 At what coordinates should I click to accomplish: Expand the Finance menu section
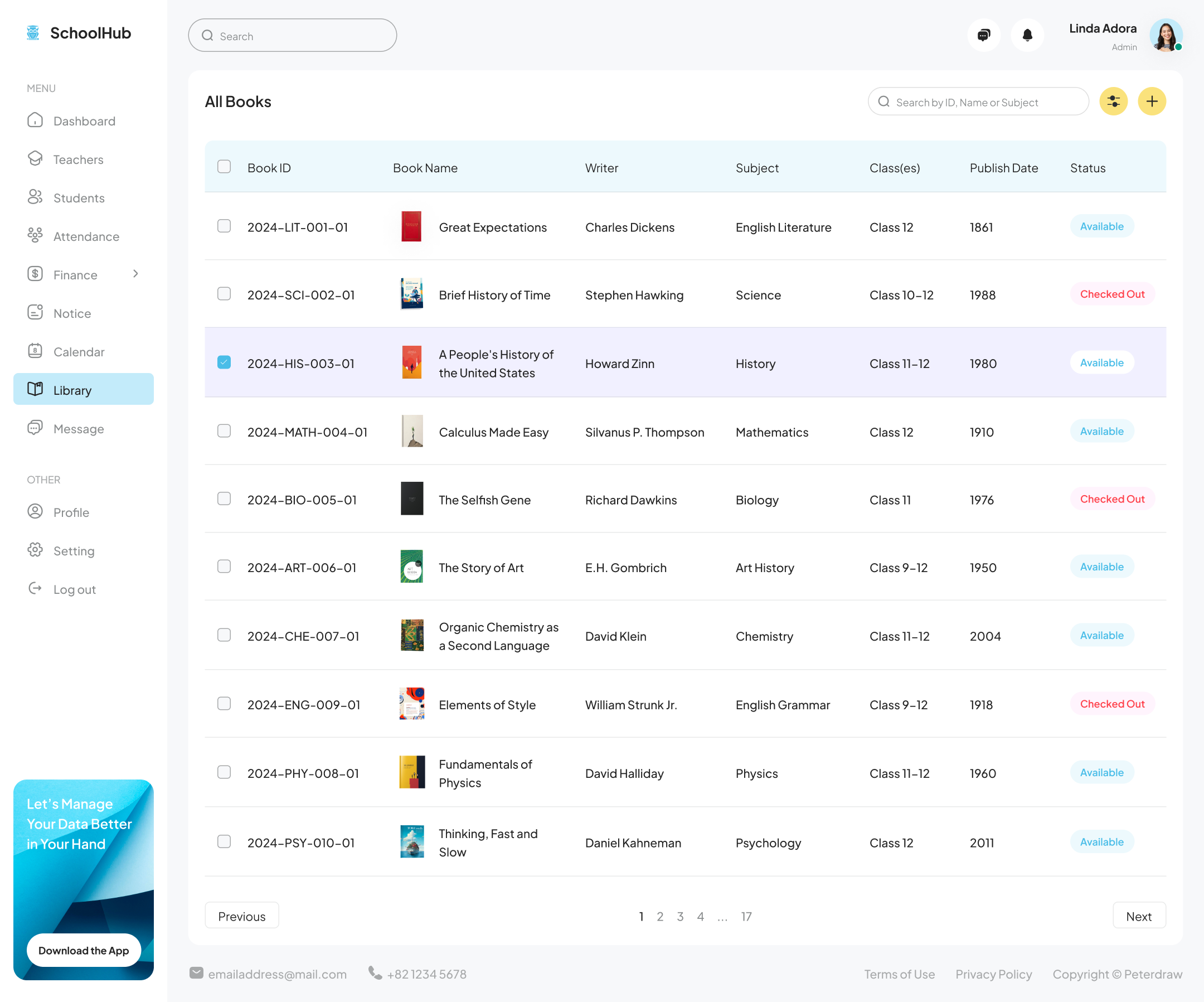tap(136, 274)
